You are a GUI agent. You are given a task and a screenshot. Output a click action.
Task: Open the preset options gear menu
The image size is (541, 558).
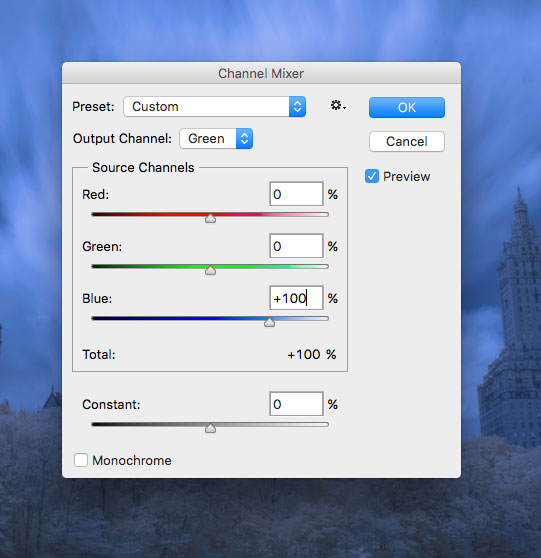(338, 106)
